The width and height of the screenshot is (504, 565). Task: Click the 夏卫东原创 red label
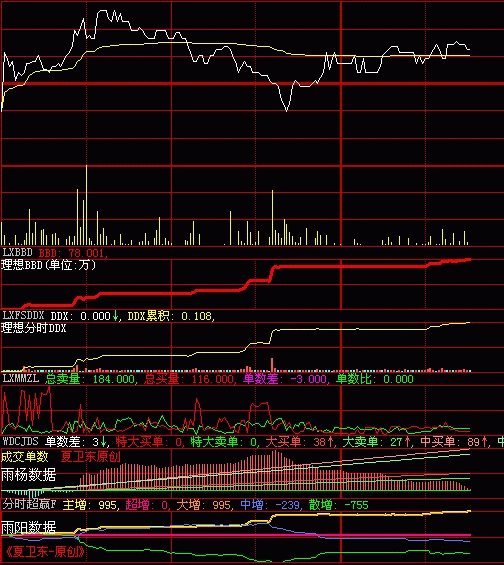(x=90, y=457)
